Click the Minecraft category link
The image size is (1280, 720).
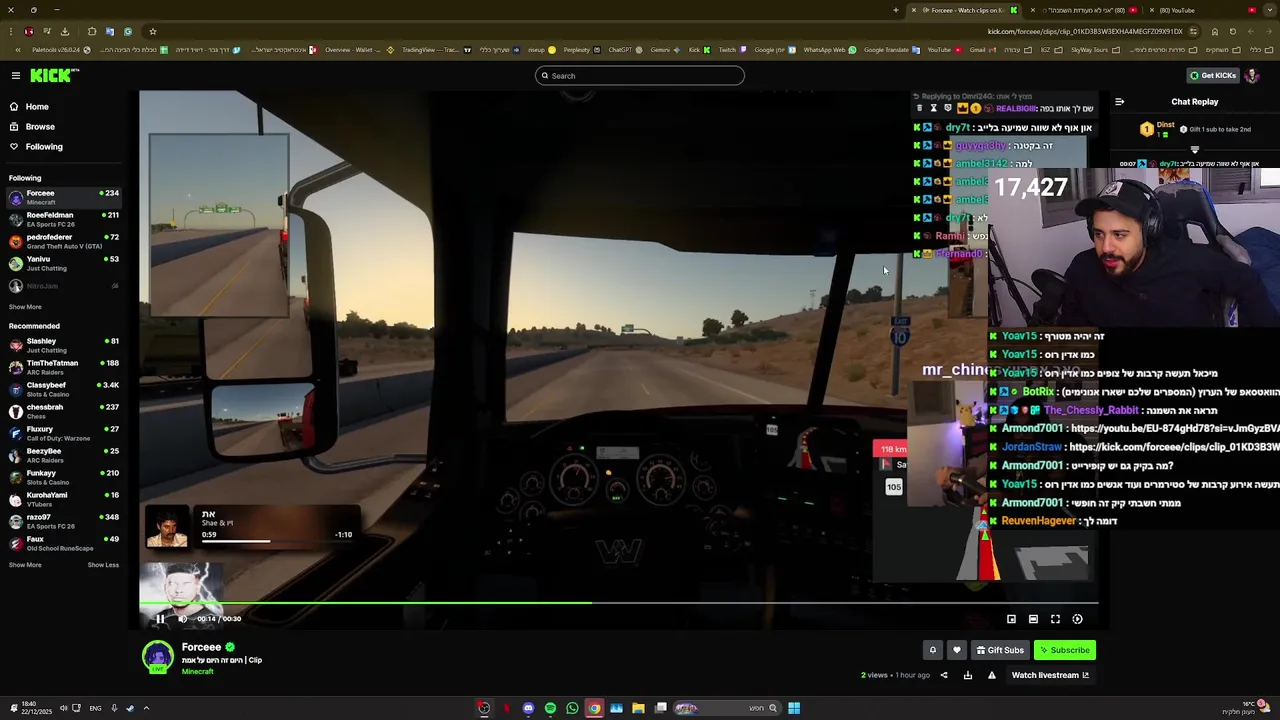[198, 672]
